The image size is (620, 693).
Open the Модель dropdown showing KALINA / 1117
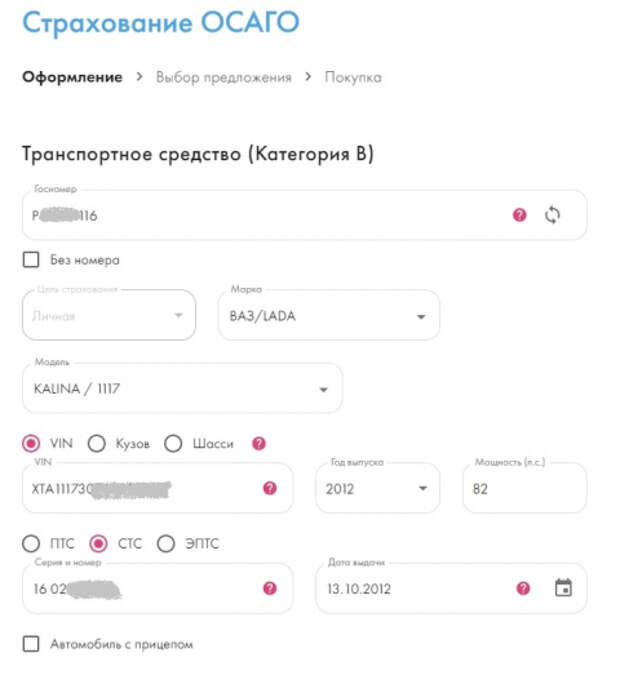(182, 388)
